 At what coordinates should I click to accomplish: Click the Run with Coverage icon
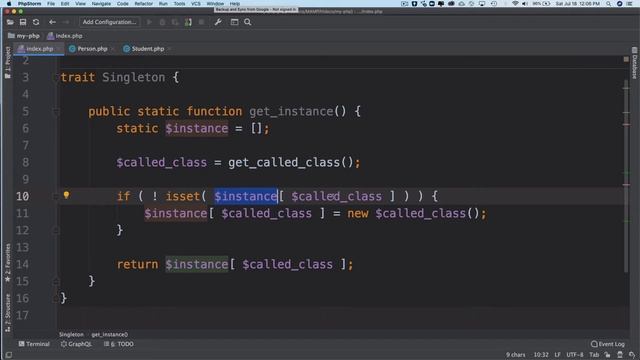(x=175, y=22)
